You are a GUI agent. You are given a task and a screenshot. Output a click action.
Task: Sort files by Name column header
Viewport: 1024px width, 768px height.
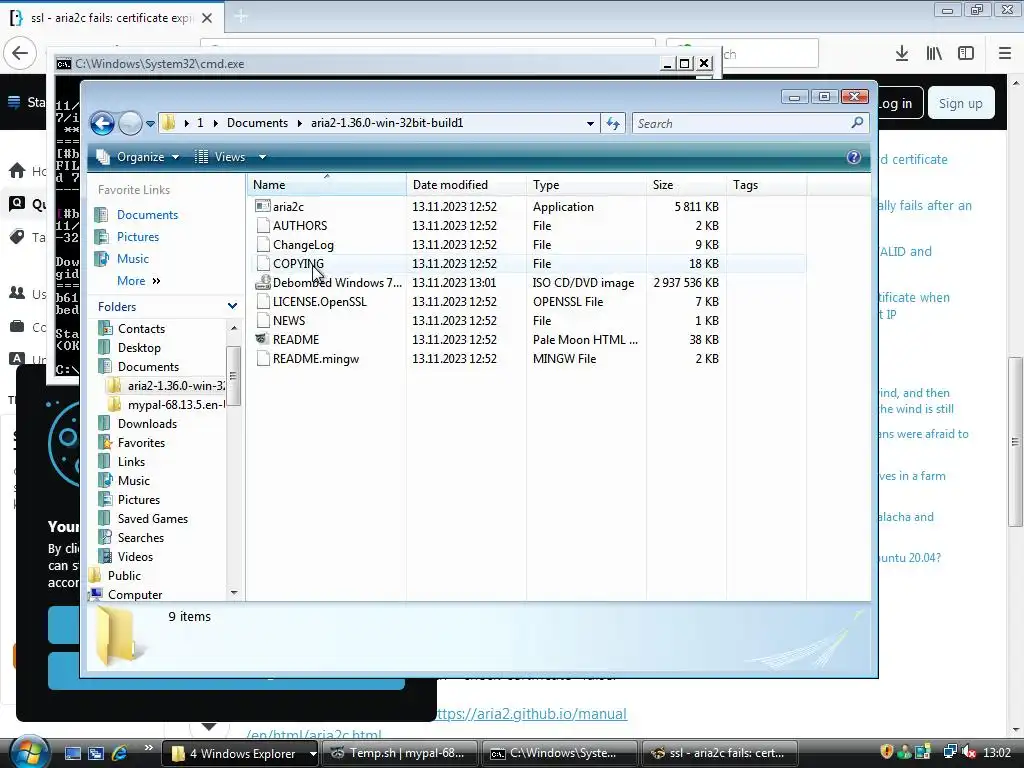pos(327,185)
